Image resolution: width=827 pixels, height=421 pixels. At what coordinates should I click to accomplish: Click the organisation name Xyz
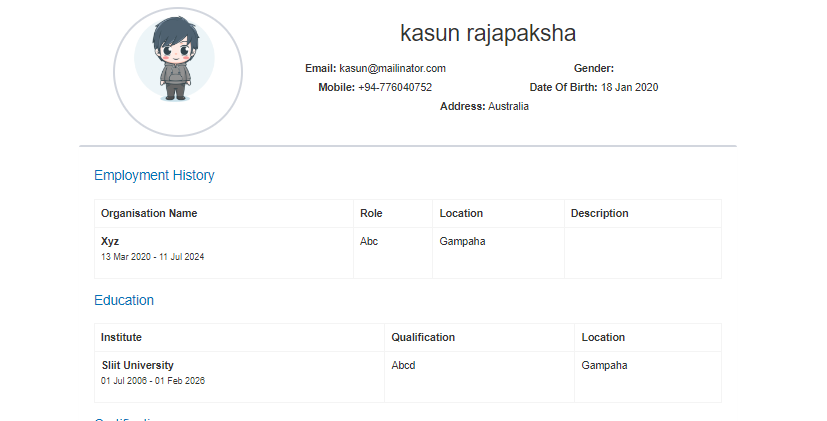point(110,241)
